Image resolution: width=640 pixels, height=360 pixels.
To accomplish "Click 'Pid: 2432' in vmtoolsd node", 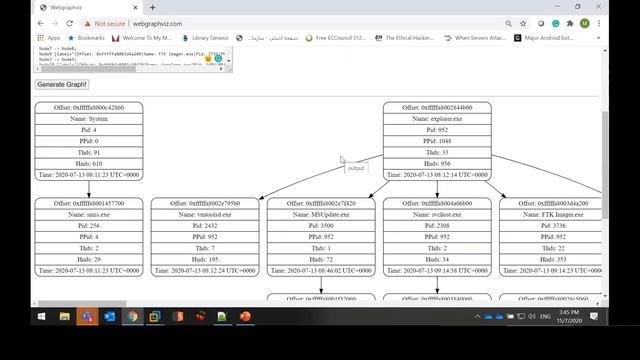I will 205,226.
